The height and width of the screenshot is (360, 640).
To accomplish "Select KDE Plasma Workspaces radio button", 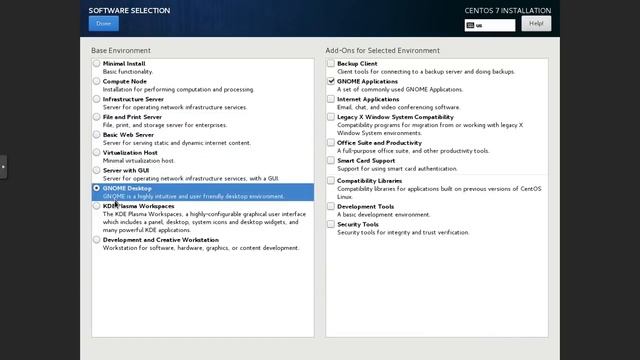I will point(96,206).
